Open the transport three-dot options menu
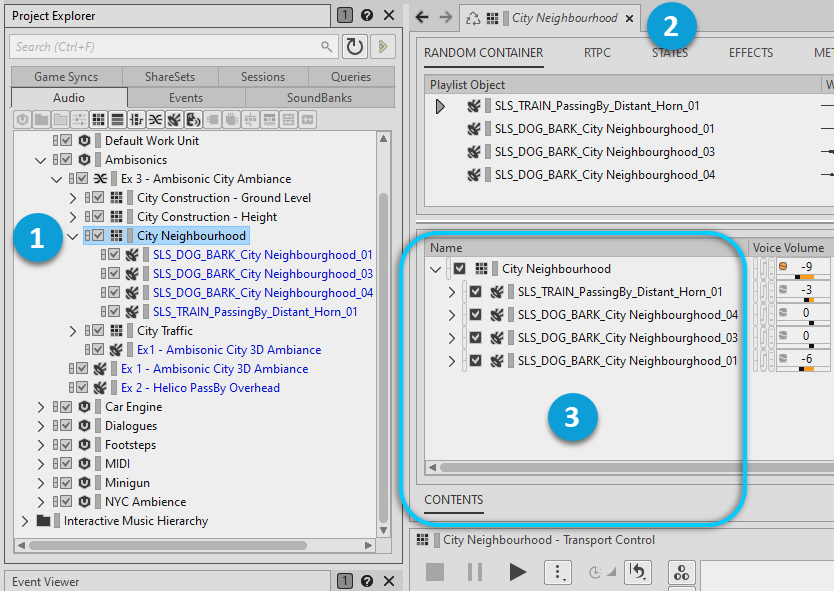 (x=557, y=572)
